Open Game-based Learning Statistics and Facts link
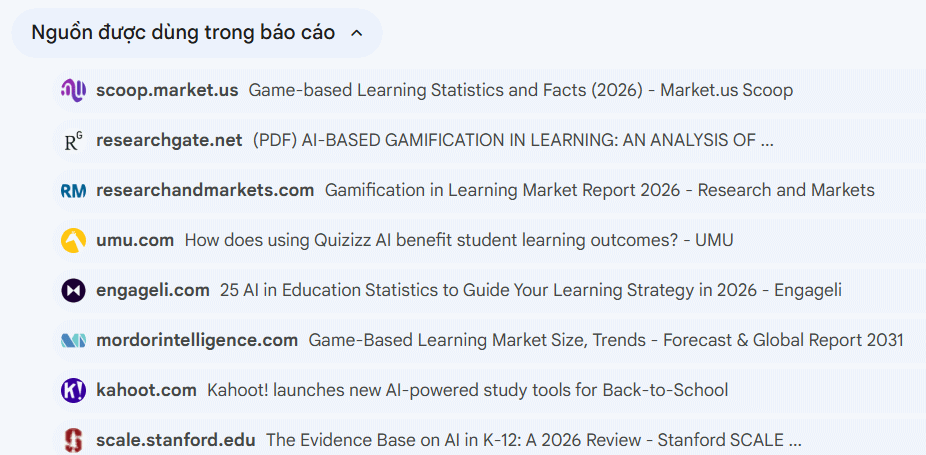 pos(520,90)
